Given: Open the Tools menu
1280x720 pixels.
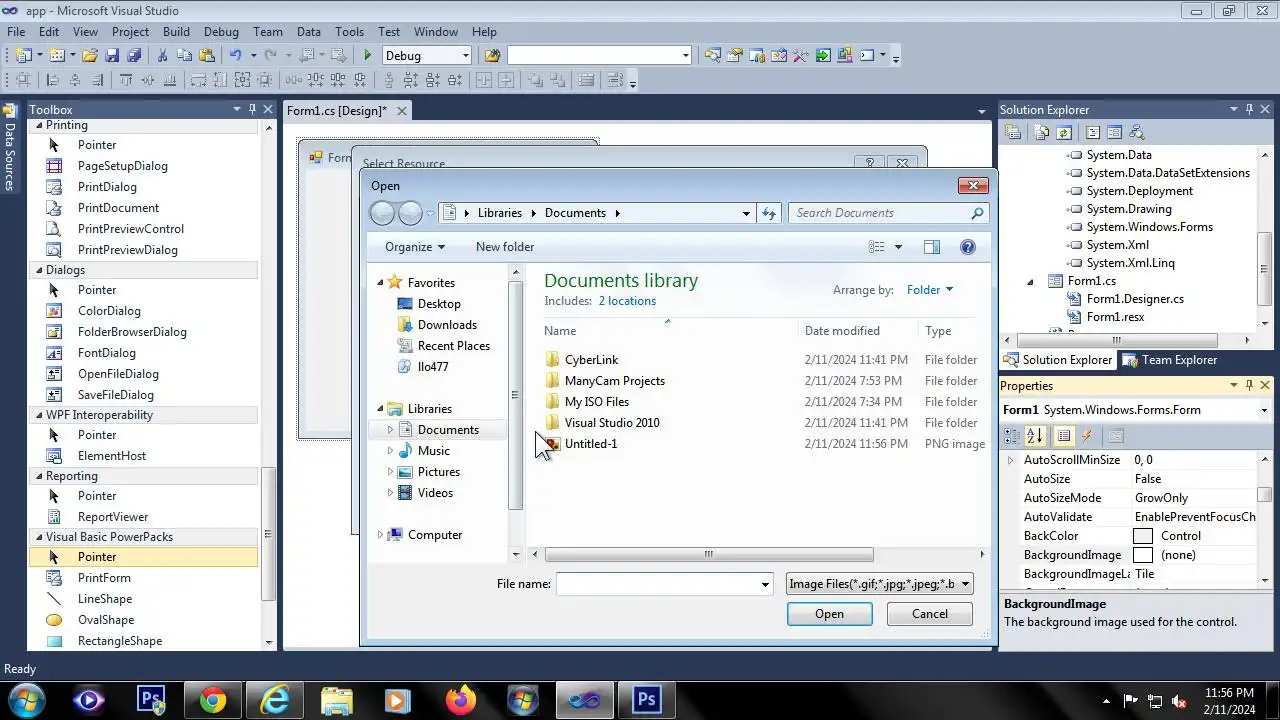Looking at the screenshot, I should pos(349,32).
